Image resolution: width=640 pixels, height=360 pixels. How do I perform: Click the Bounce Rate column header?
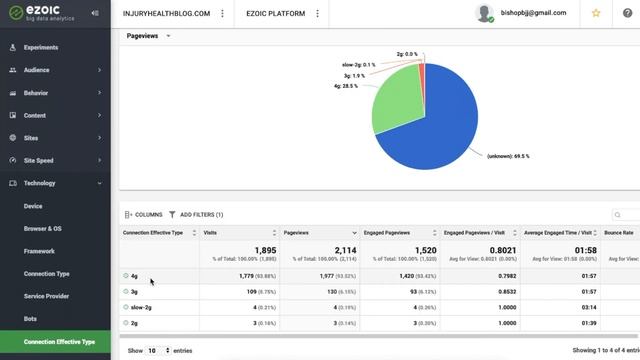[619, 233]
